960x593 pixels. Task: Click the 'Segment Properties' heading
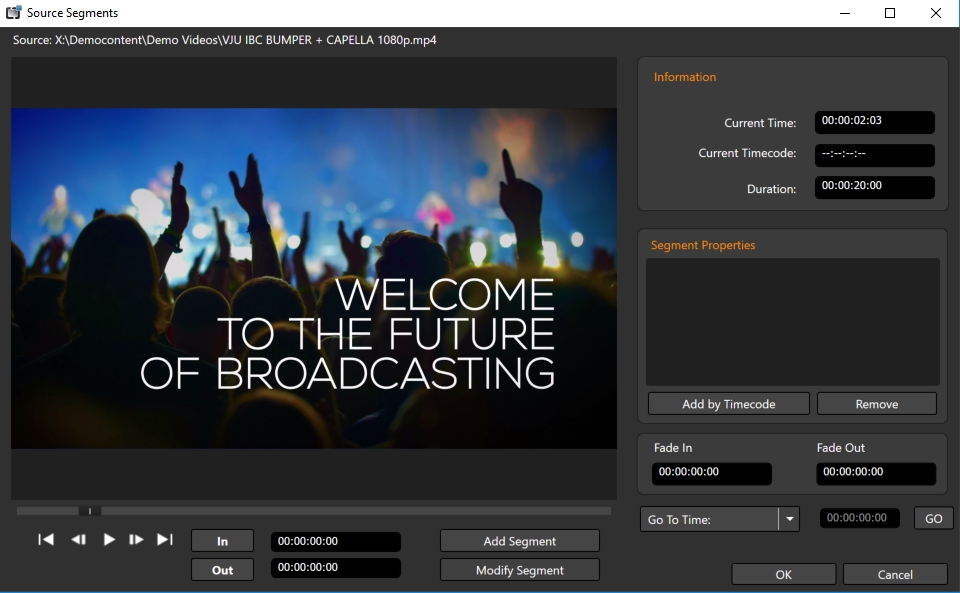click(703, 245)
